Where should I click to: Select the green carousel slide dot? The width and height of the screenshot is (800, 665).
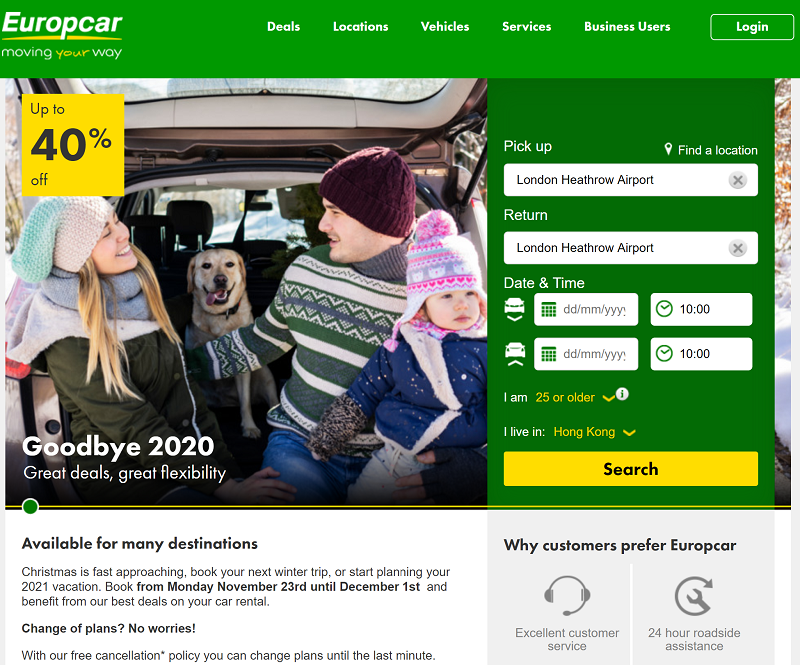click(x=31, y=506)
